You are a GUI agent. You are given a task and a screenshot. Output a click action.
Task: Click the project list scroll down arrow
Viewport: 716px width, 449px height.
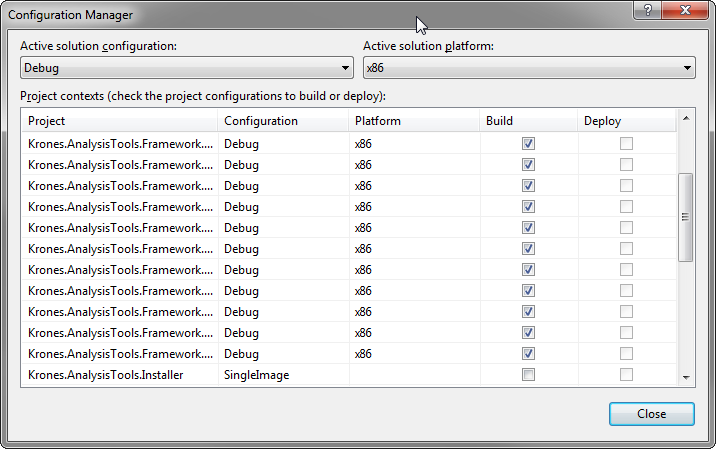click(686, 376)
